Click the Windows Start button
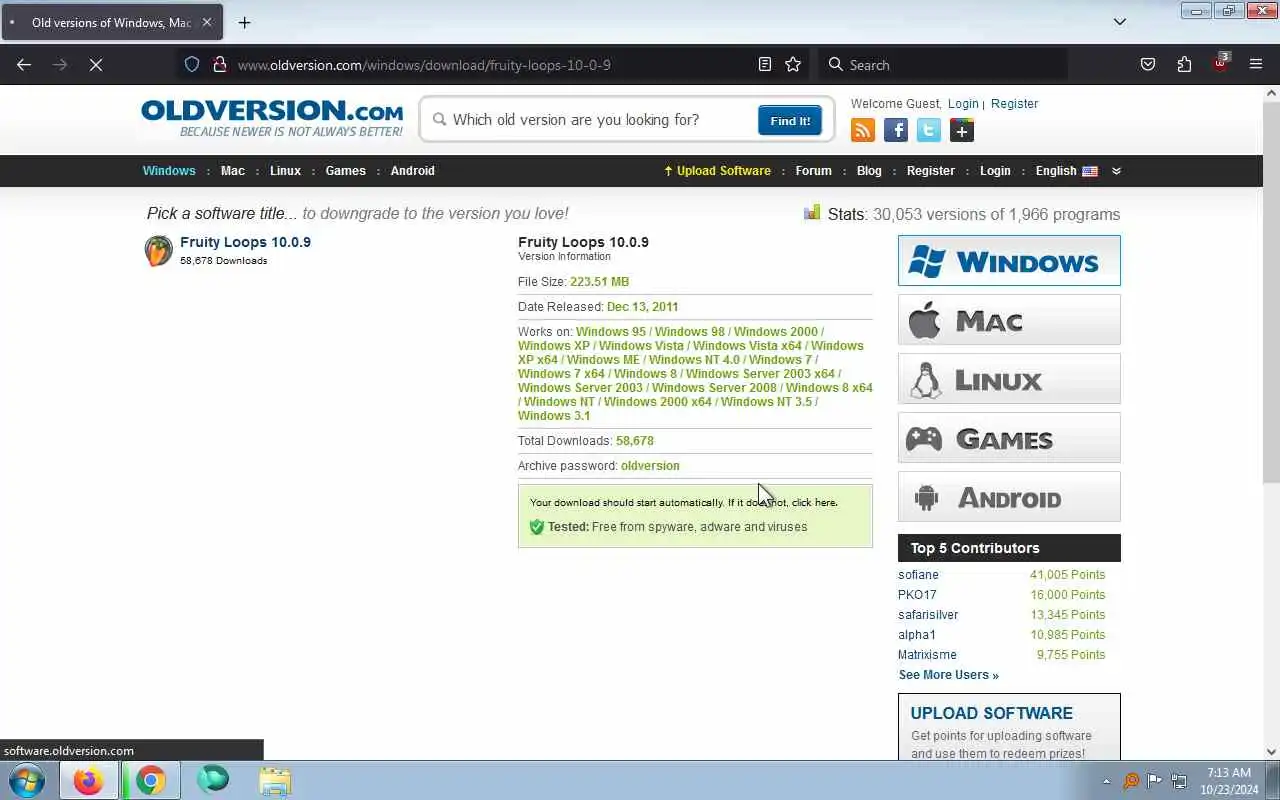 point(26,780)
